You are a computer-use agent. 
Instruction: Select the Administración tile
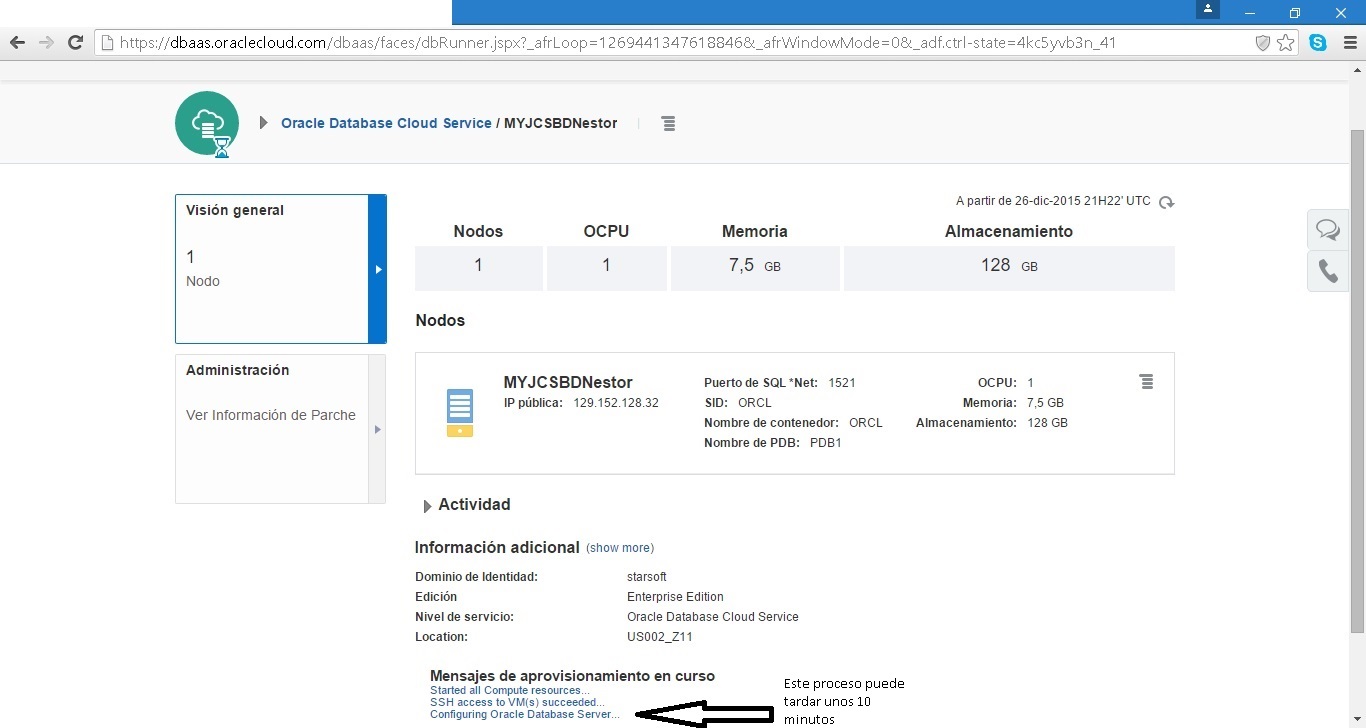pyautogui.click(x=272, y=428)
